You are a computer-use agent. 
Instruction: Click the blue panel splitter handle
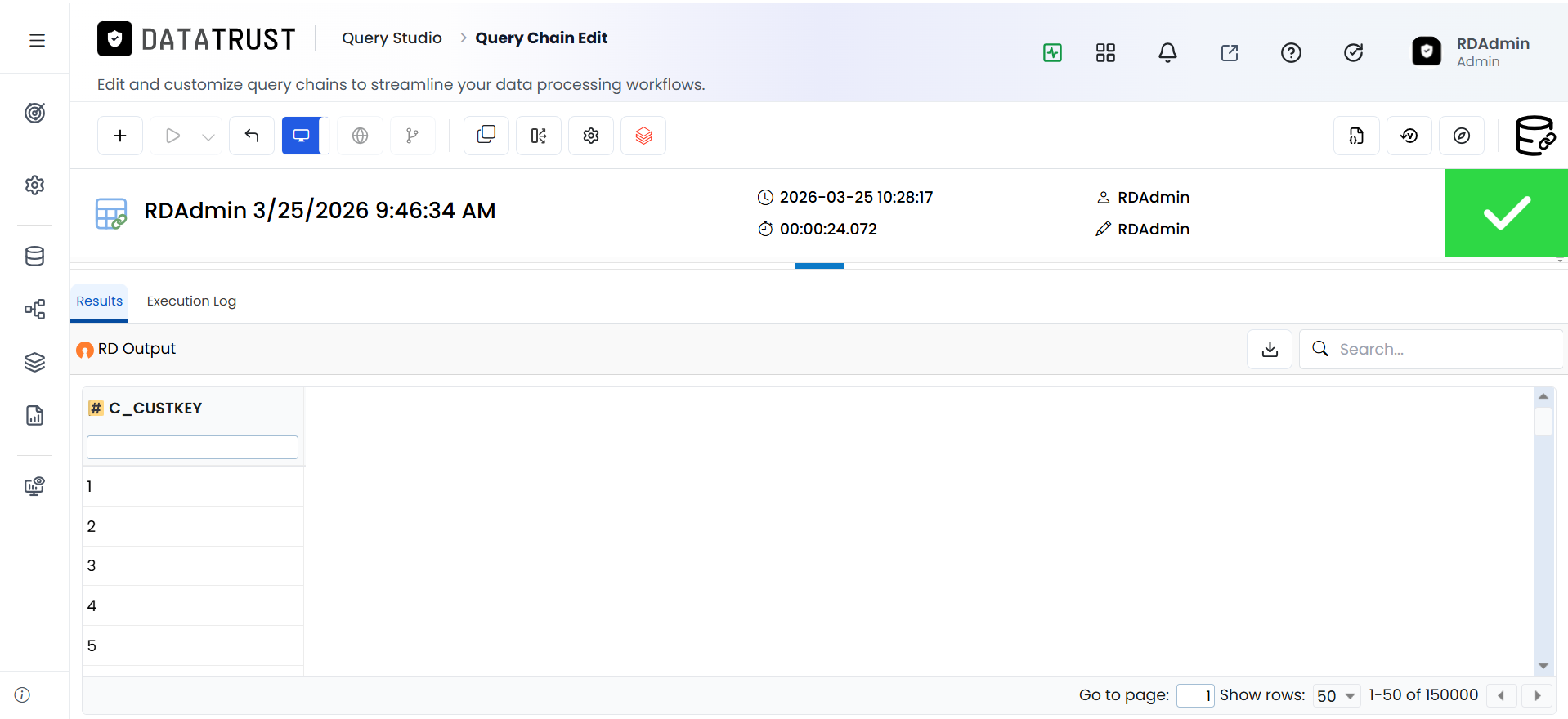[819, 266]
